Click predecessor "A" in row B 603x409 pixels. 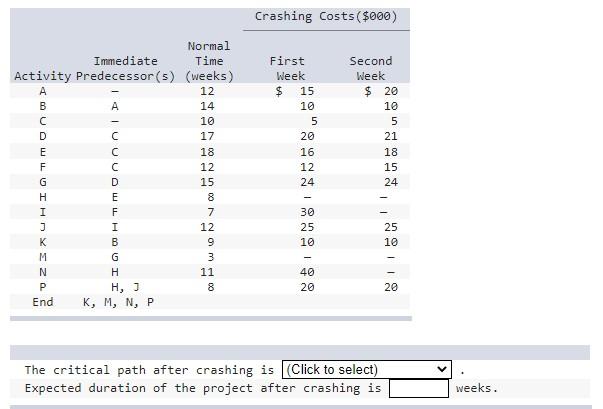pyautogui.click(x=115, y=106)
